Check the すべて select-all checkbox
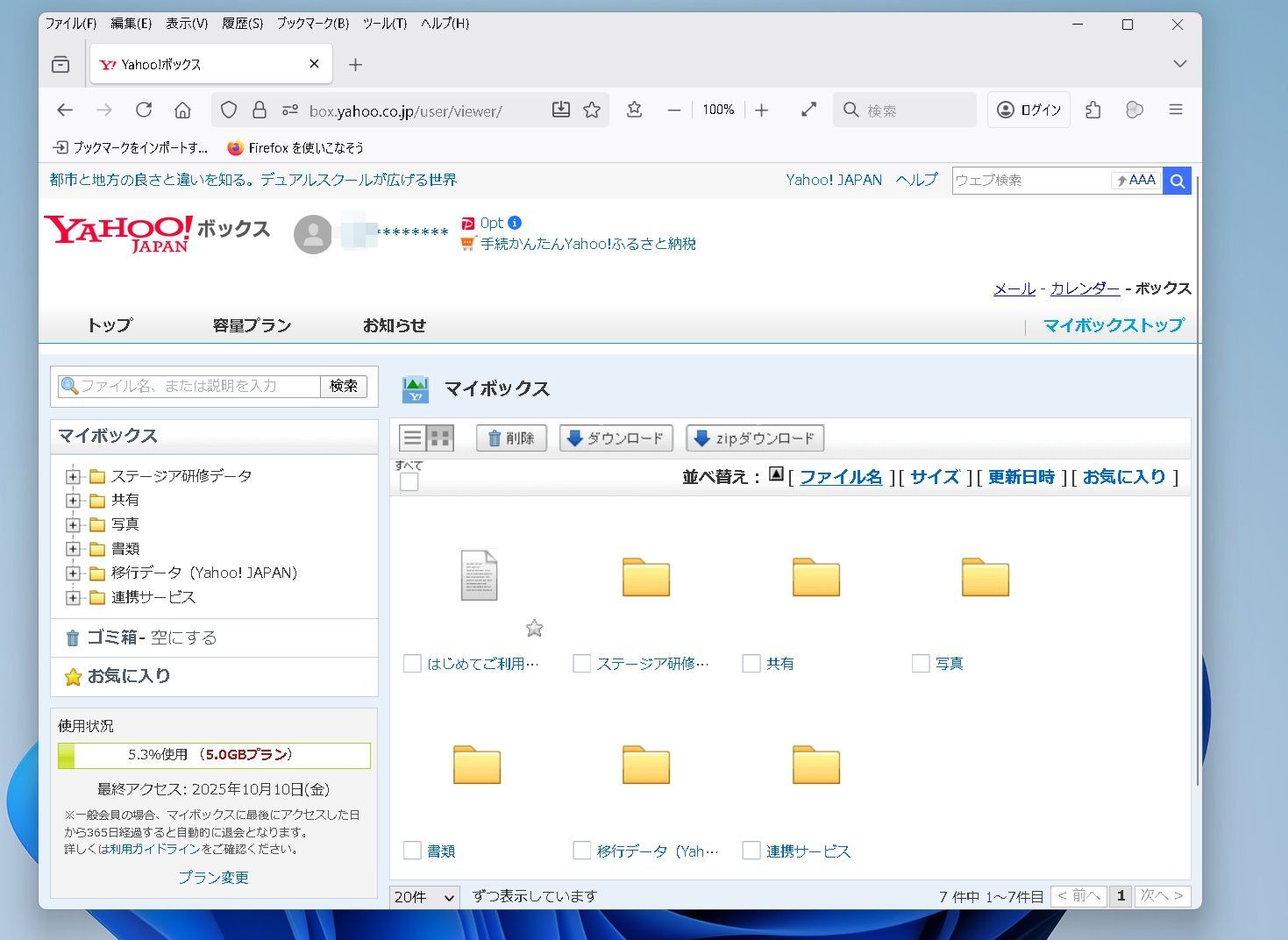Viewport: 1288px width, 940px height. coord(409,481)
